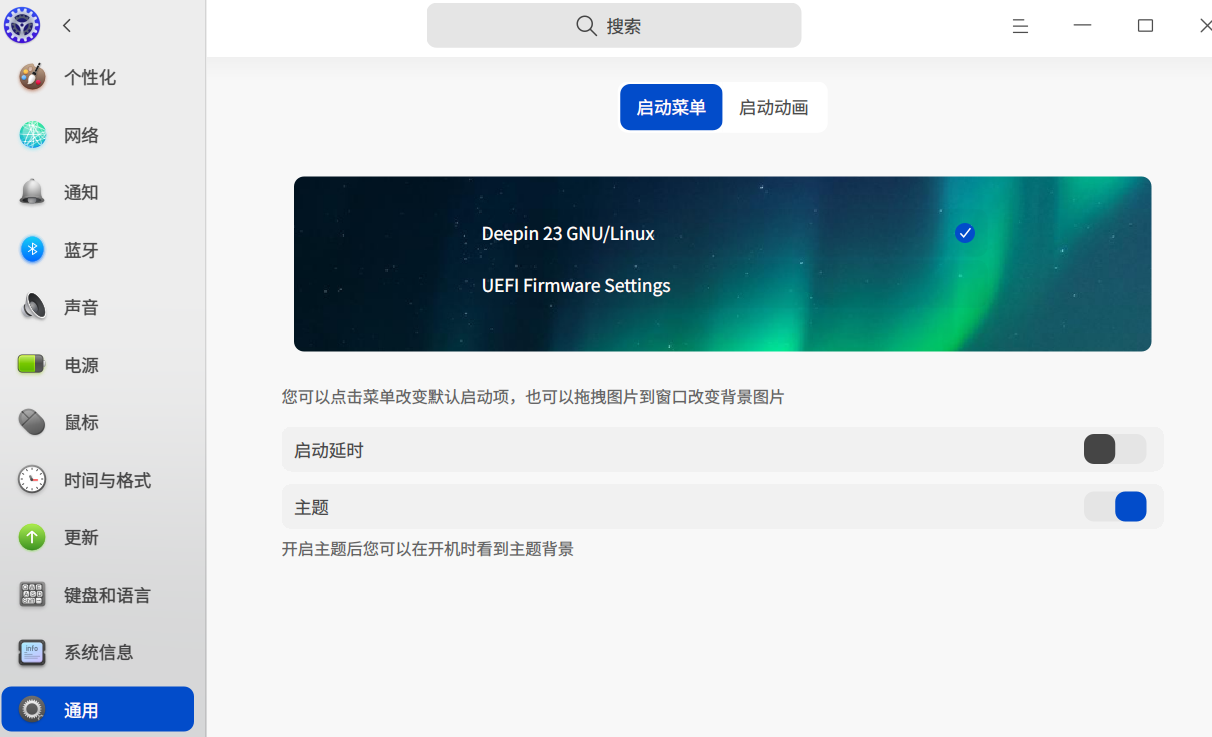Image resolution: width=1212 pixels, height=737 pixels.
Task: Click the 时间与格式 sidebar label
Action: 107,480
